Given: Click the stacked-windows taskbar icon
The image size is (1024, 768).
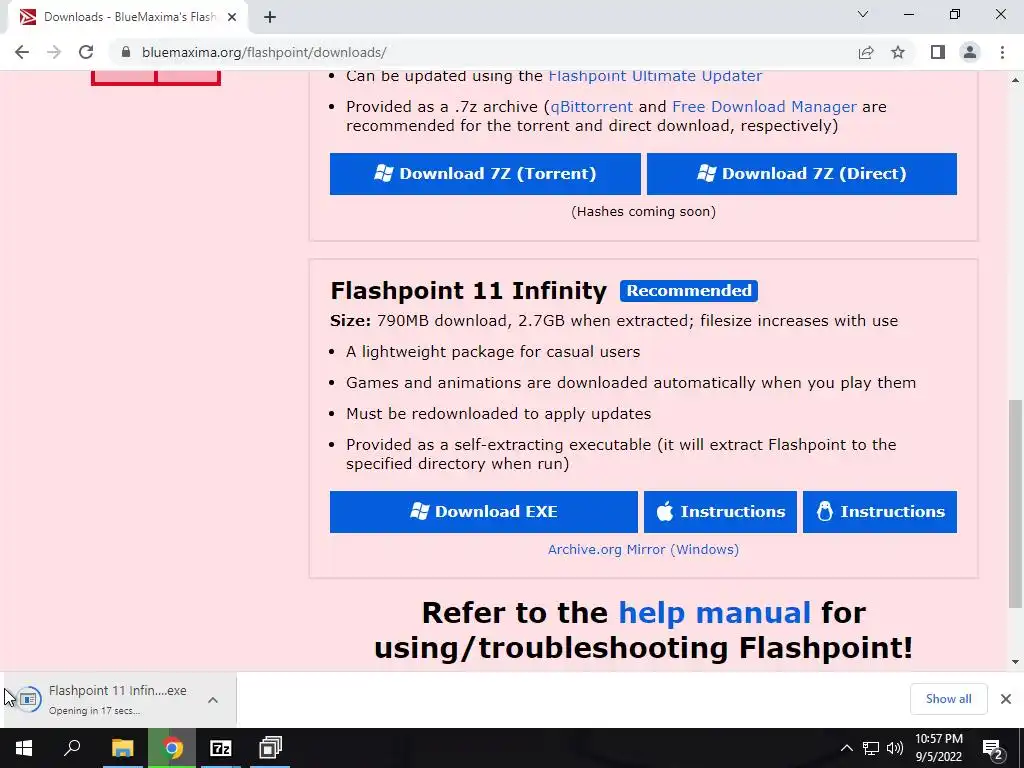Looking at the screenshot, I should pos(270,748).
